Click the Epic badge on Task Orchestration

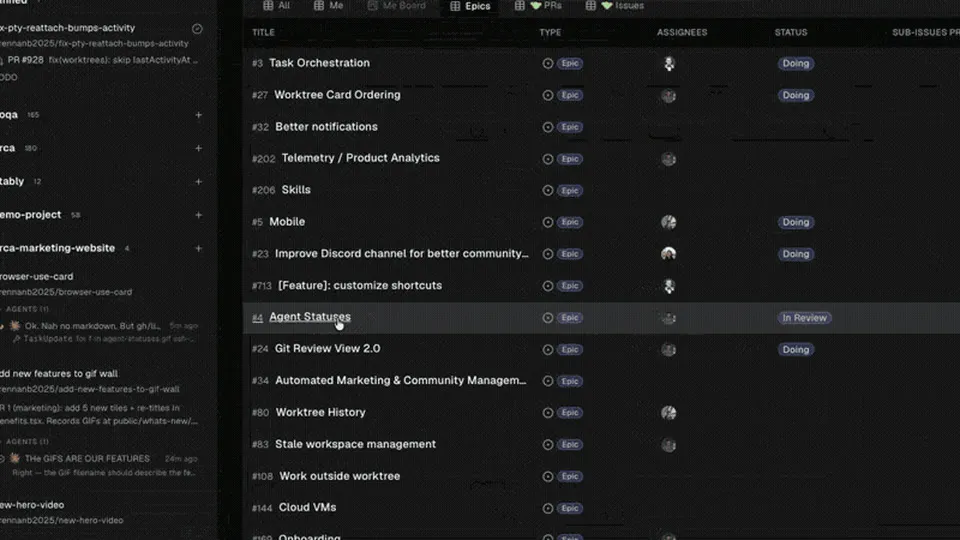pyautogui.click(x=569, y=63)
